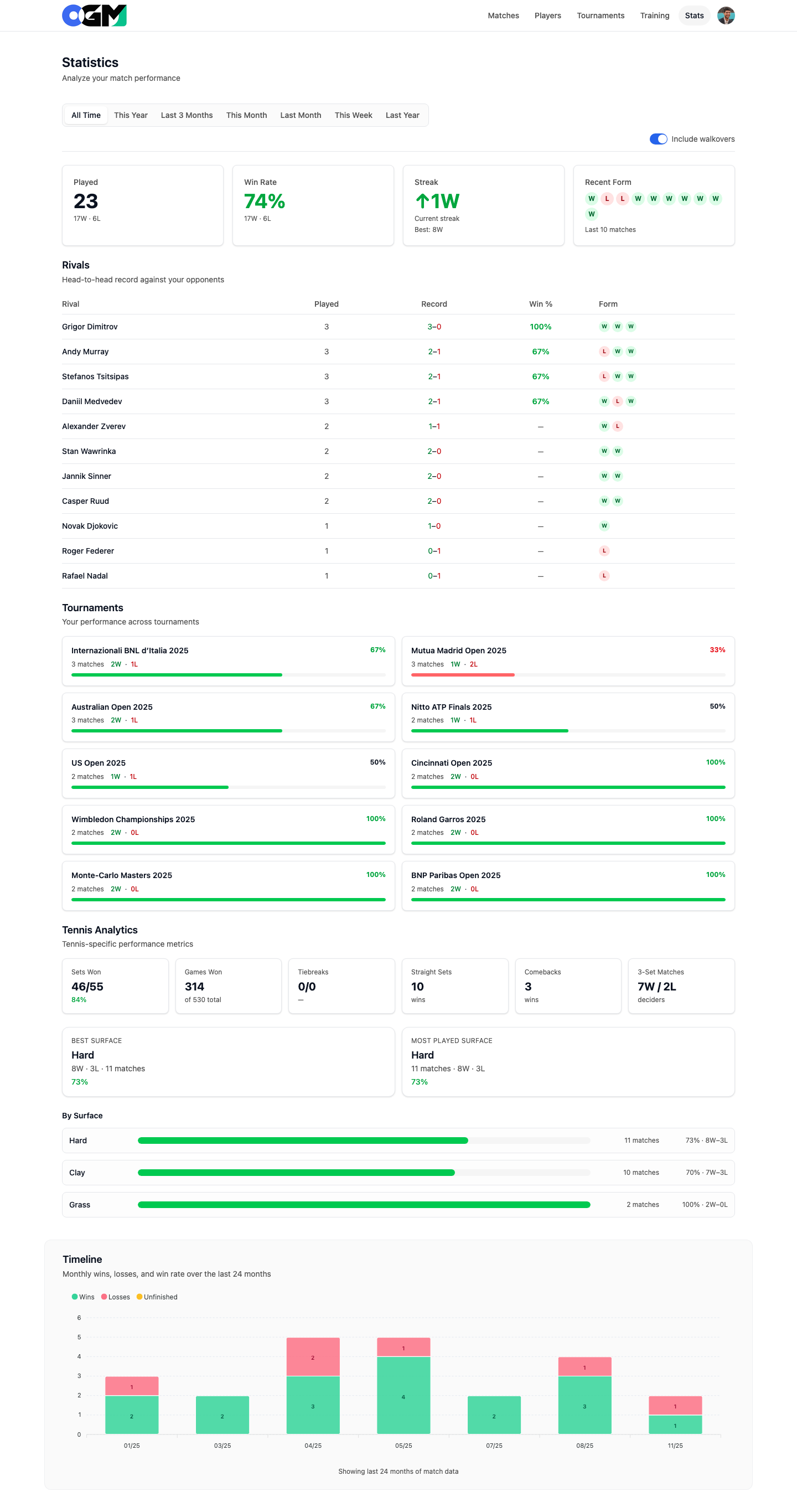This screenshot has height=1512, width=797.
Task: Click the OGM logo in header
Action: (x=94, y=16)
